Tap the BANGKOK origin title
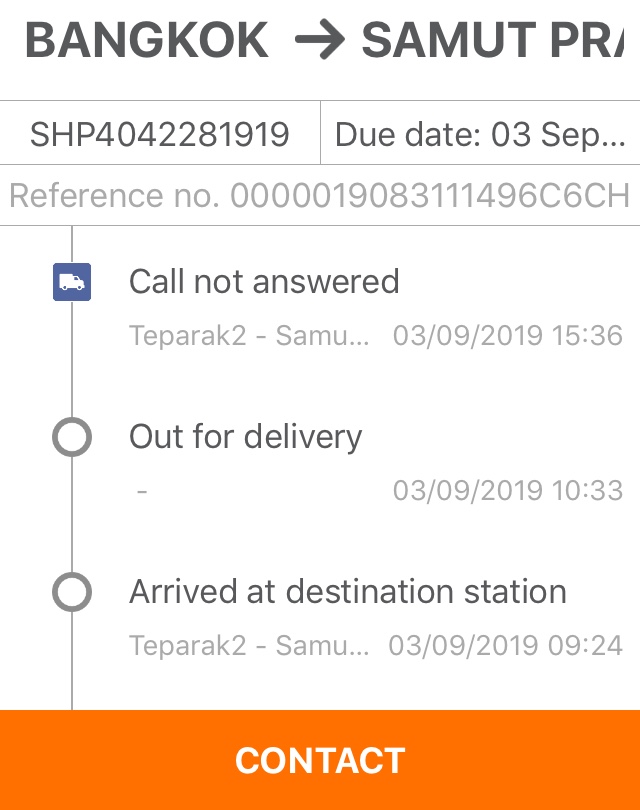This screenshot has width=640, height=810. coord(146,40)
